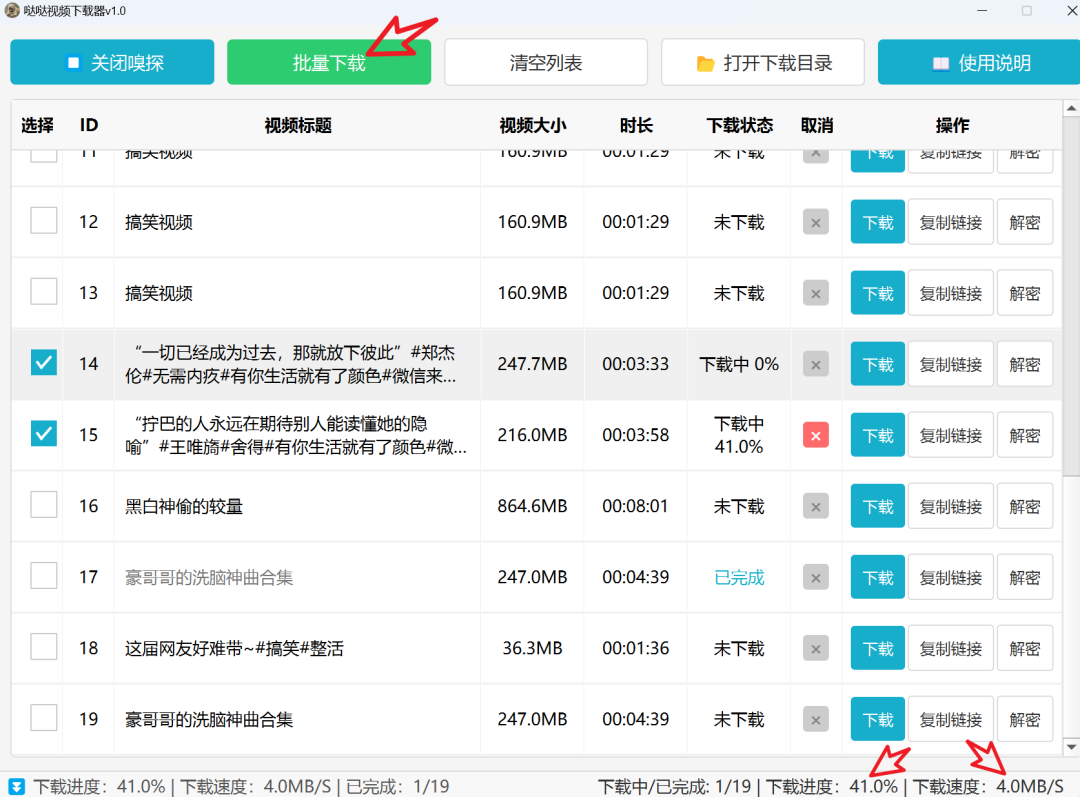This screenshot has height=797, width=1080.
Task: Check the checkbox for 黑白神偷的较量
Action: pos(44,504)
